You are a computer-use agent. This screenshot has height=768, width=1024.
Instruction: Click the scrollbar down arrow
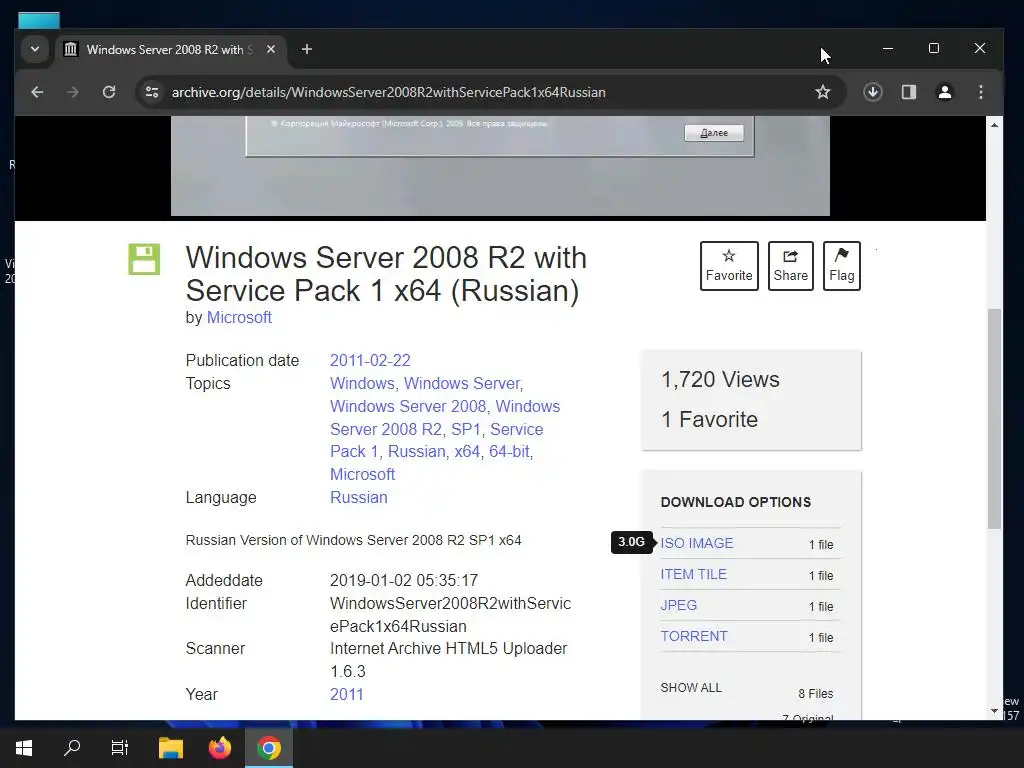994,711
